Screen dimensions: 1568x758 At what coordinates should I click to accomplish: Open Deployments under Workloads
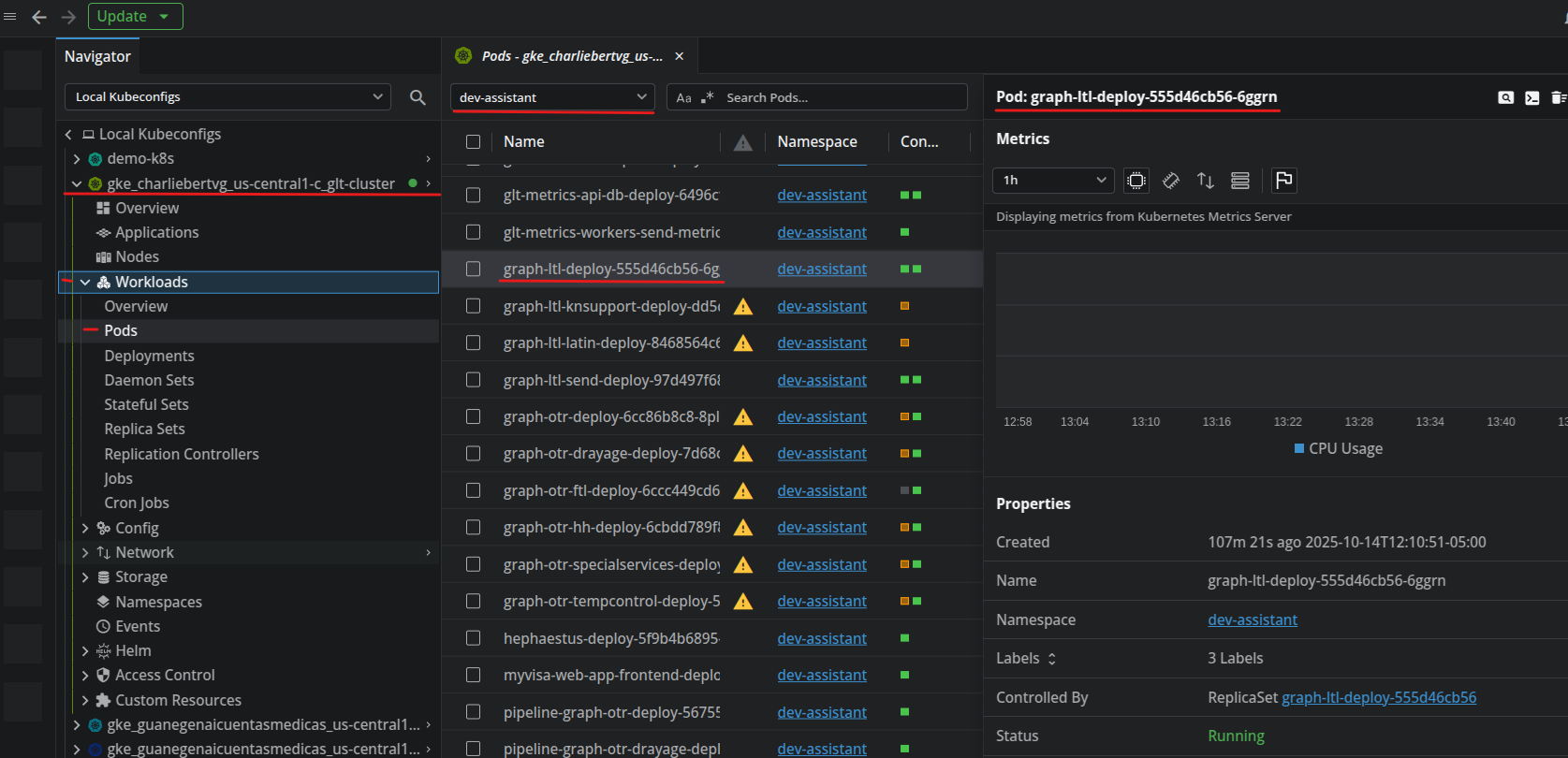click(149, 356)
